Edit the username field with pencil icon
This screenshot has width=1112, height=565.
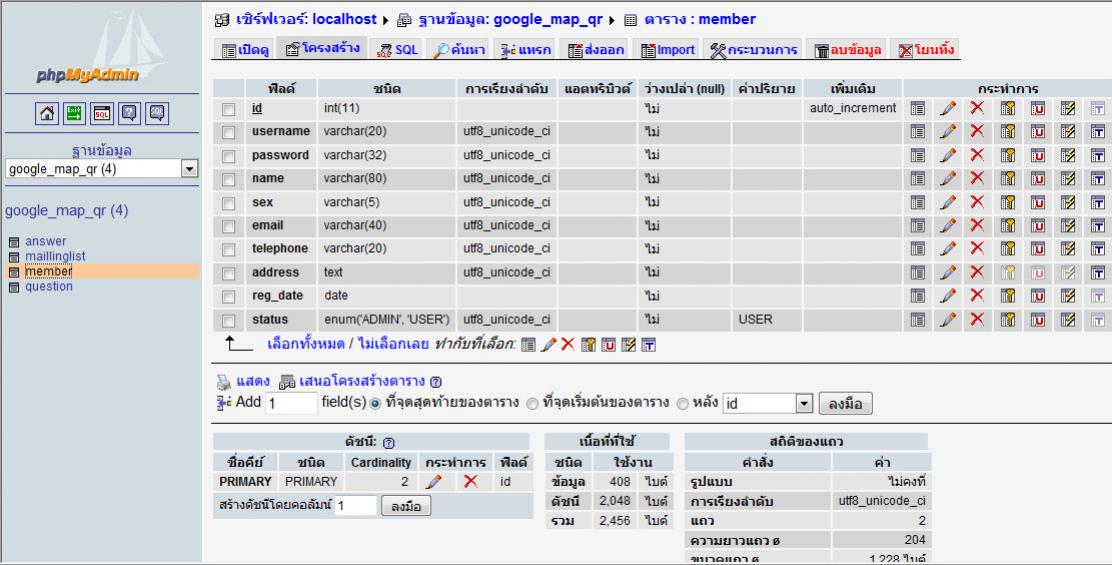tap(948, 132)
